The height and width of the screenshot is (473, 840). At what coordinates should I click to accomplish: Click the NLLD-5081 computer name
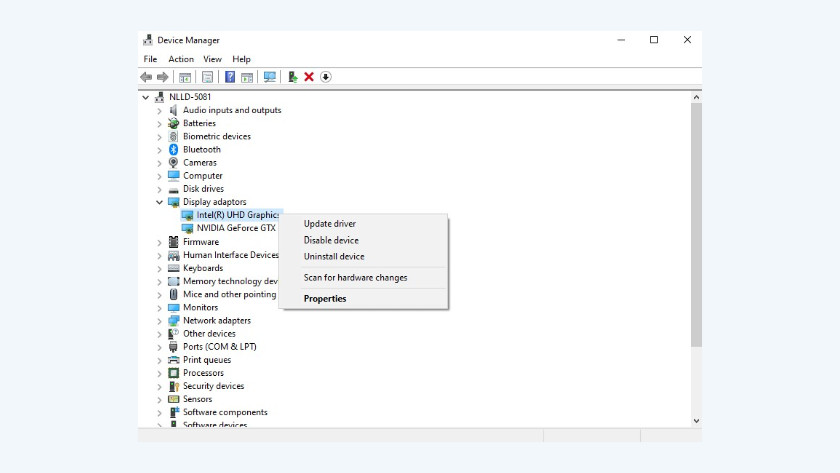(x=190, y=97)
